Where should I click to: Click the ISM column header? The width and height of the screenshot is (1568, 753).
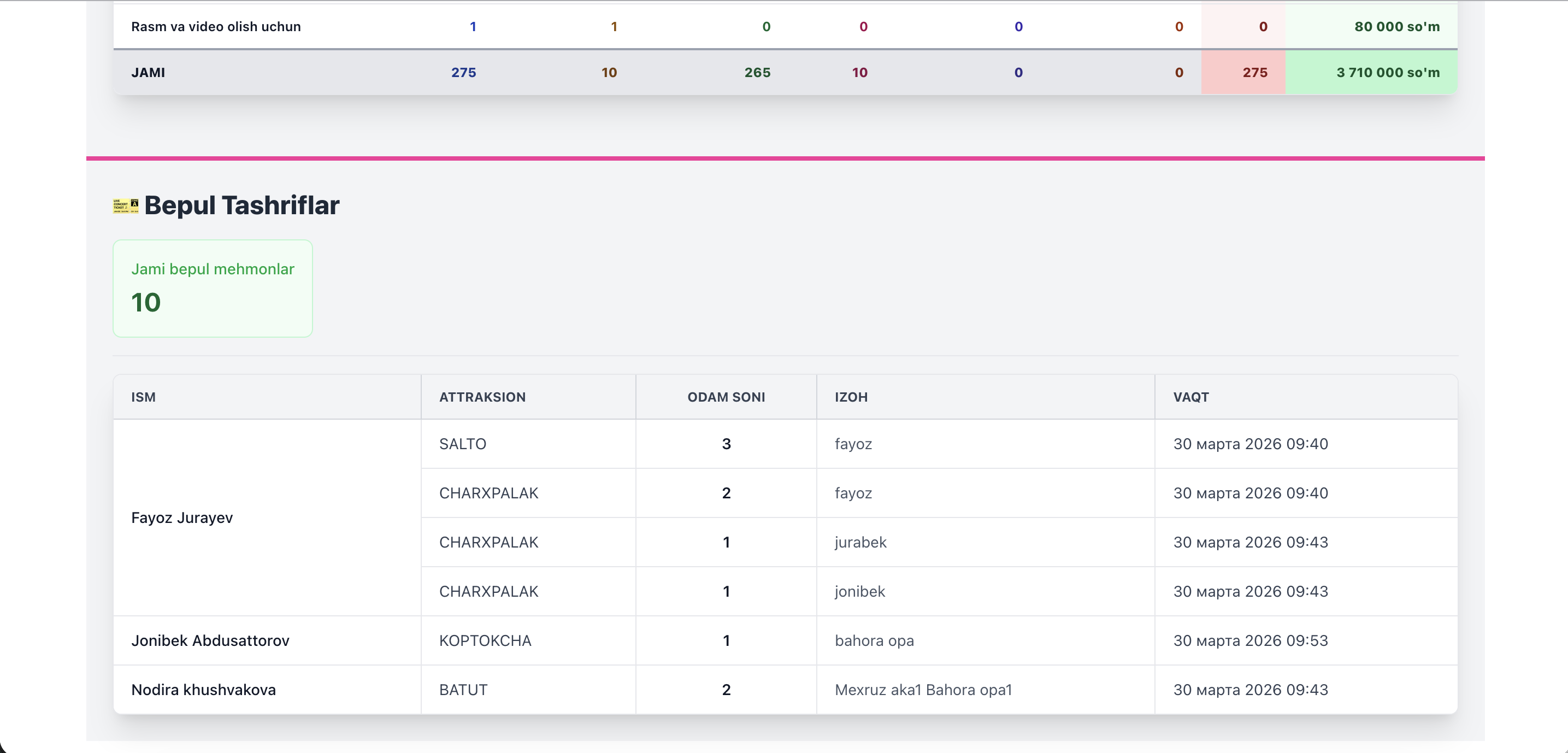[144, 397]
